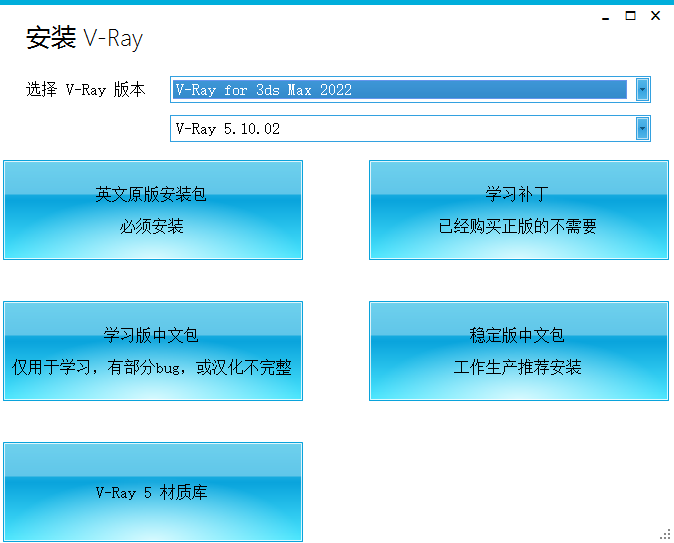Maximize the installer window
The height and width of the screenshot is (543, 674).
pyautogui.click(x=630, y=16)
